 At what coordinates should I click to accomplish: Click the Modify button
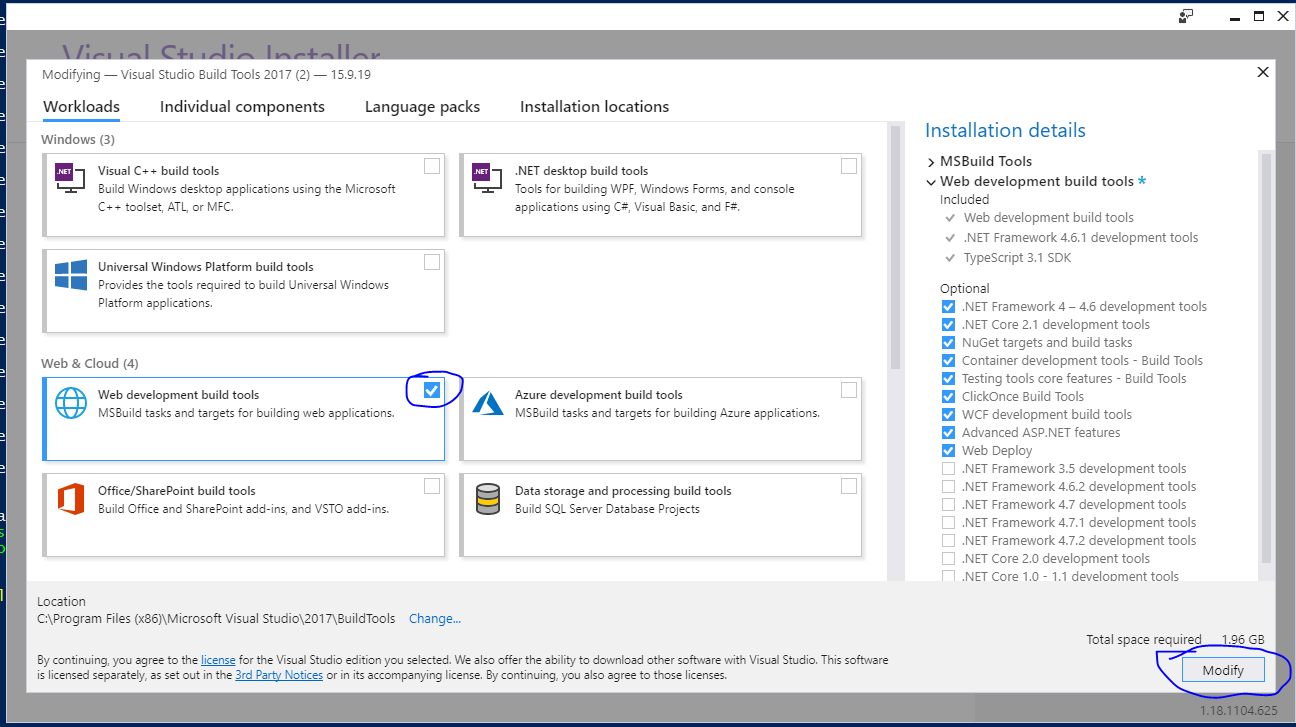click(1223, 670)
